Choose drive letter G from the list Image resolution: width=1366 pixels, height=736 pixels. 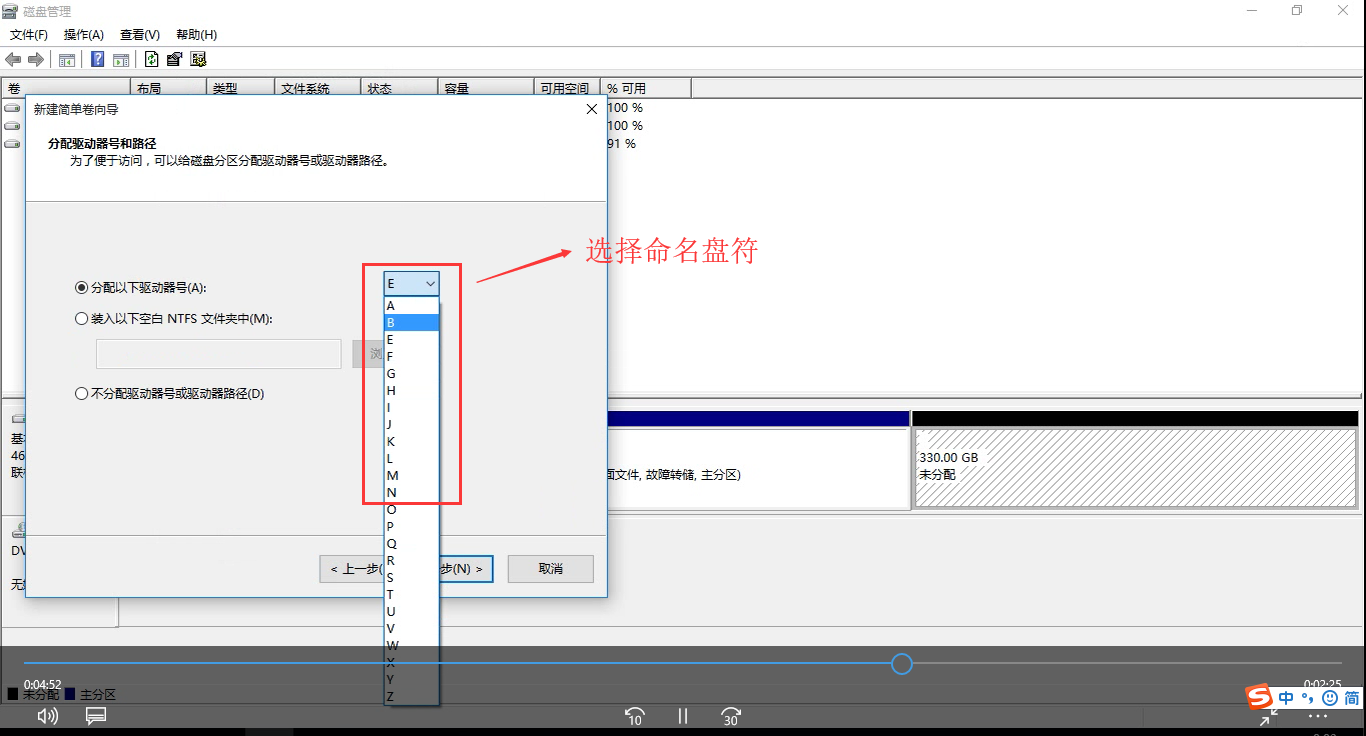point(411,374)
